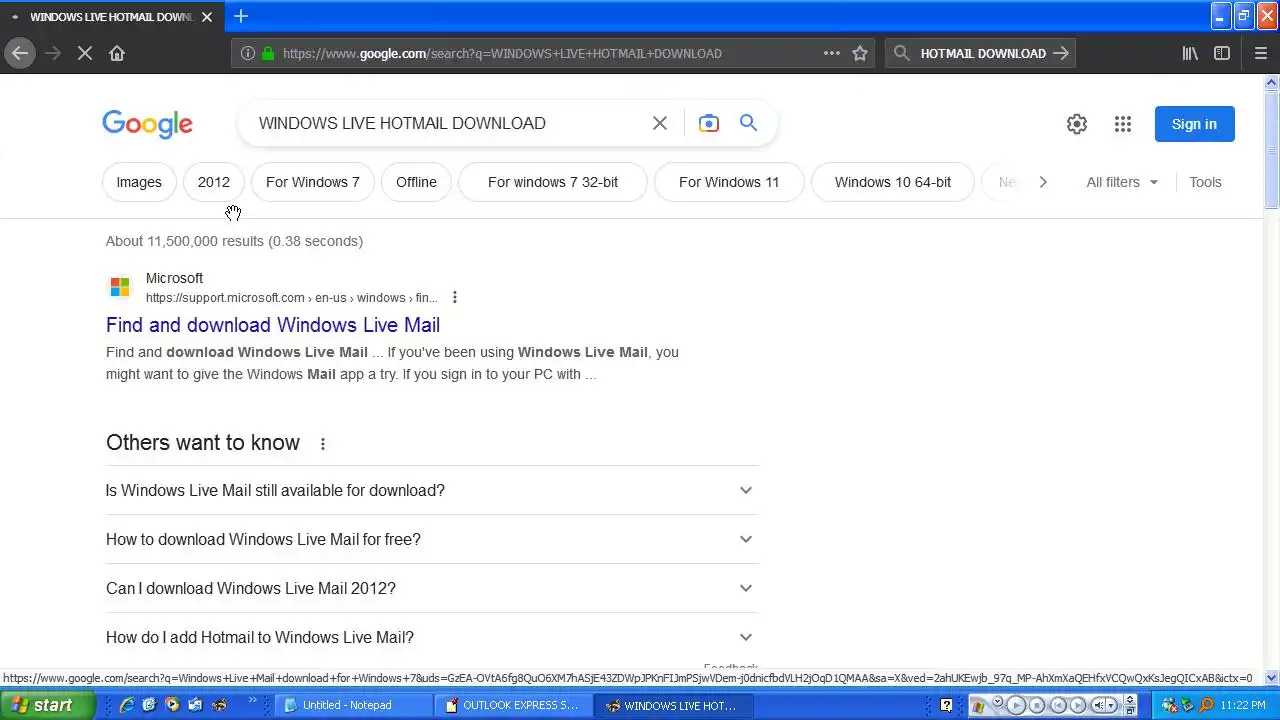
Task: Select the For windows 7 32-bit chip
Action: pyautogui.click(x=553, y=182)
